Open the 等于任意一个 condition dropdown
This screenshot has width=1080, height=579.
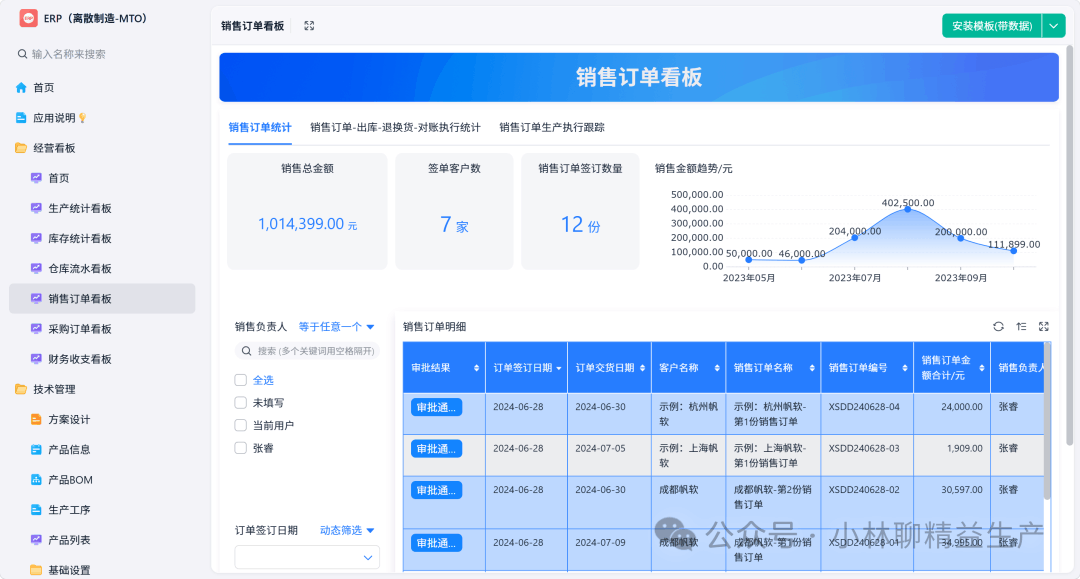click(x=336, y=326)
